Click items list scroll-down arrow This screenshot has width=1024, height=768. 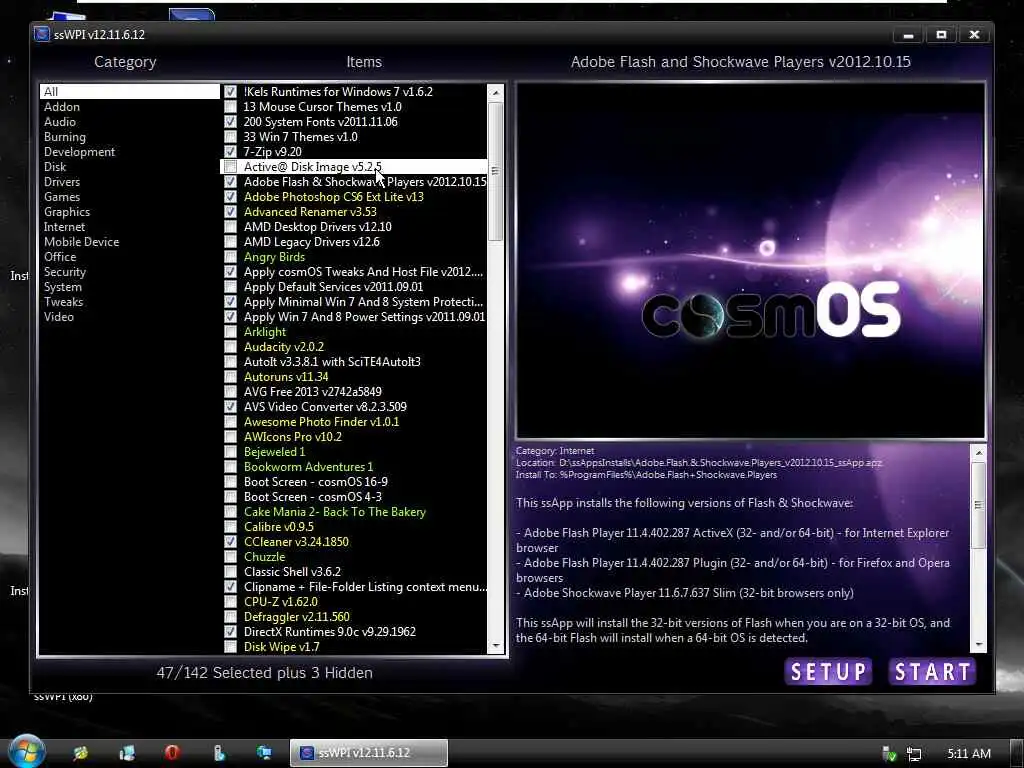(496, 645)
